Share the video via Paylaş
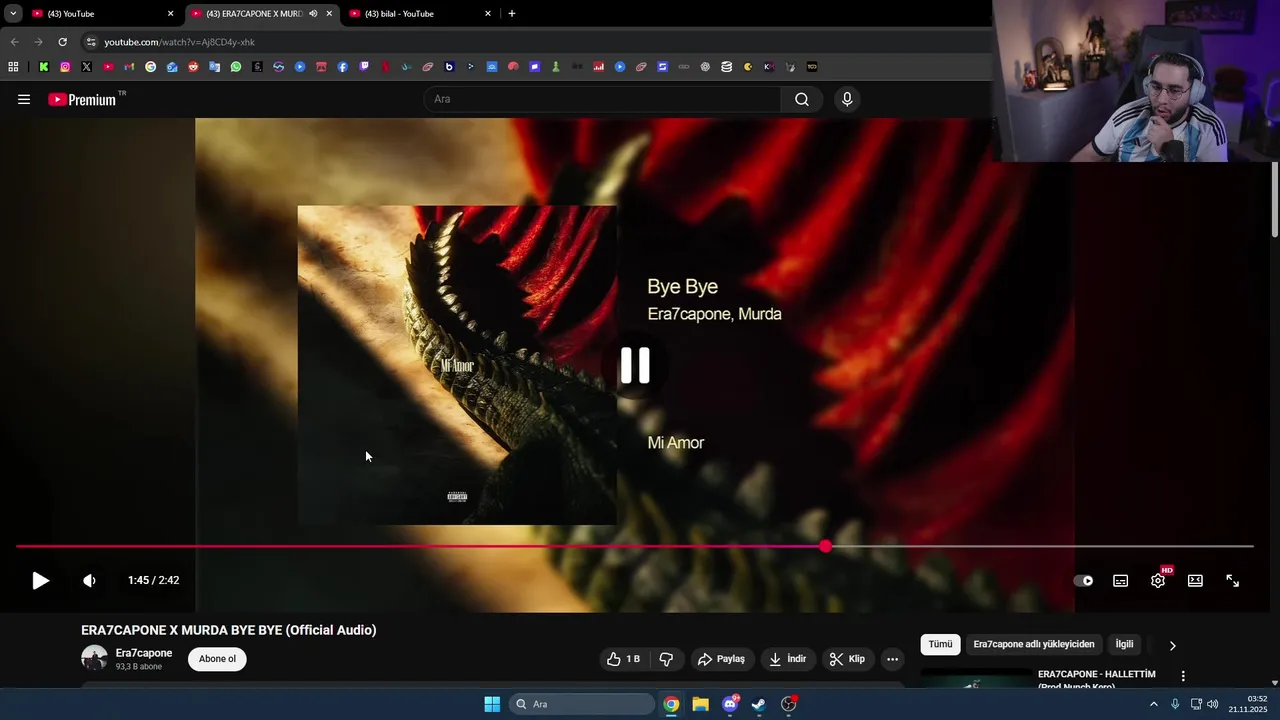 721,659
